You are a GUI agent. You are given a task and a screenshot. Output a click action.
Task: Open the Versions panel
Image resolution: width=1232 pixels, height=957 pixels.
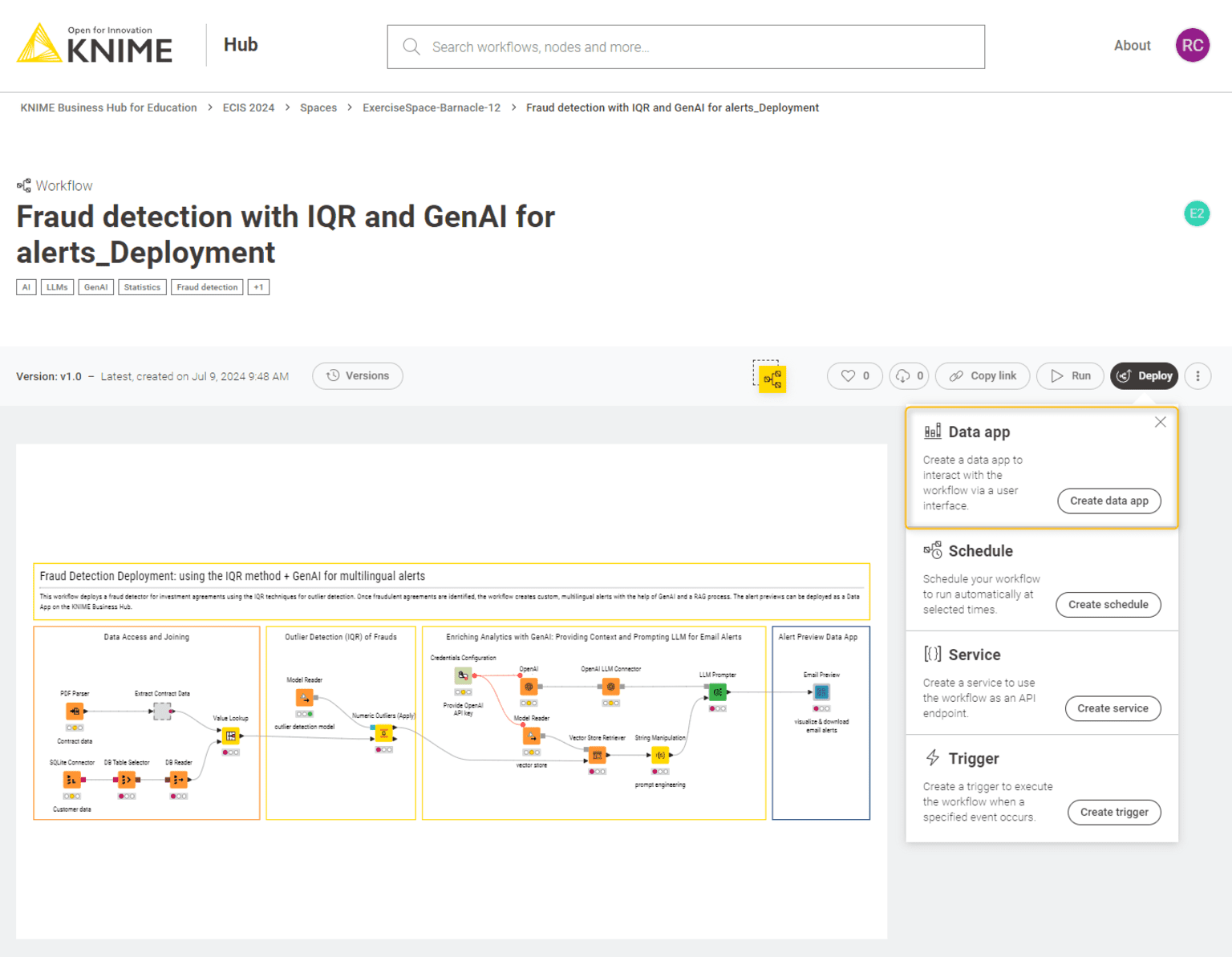358,375
